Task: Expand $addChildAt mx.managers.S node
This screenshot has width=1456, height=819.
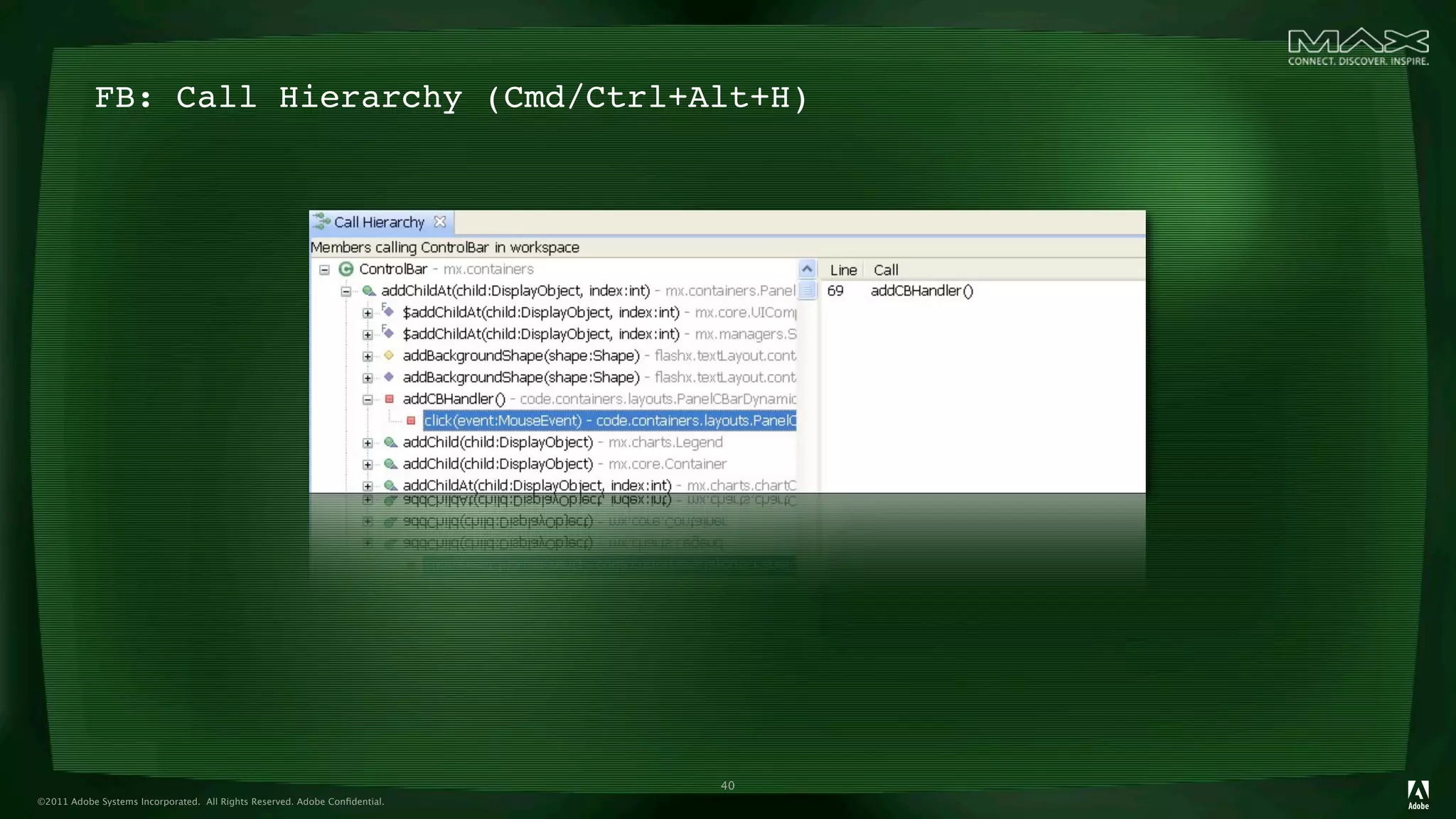Action: pos(368,335)
